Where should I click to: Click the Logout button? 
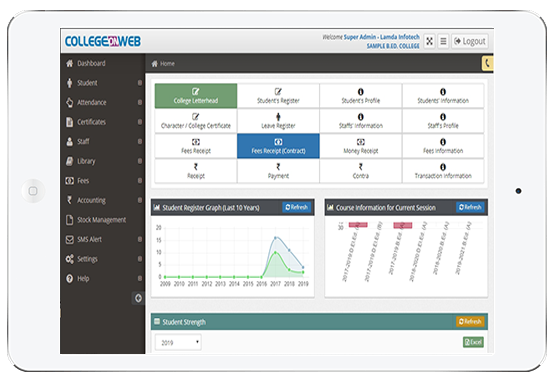pos(470,41)
